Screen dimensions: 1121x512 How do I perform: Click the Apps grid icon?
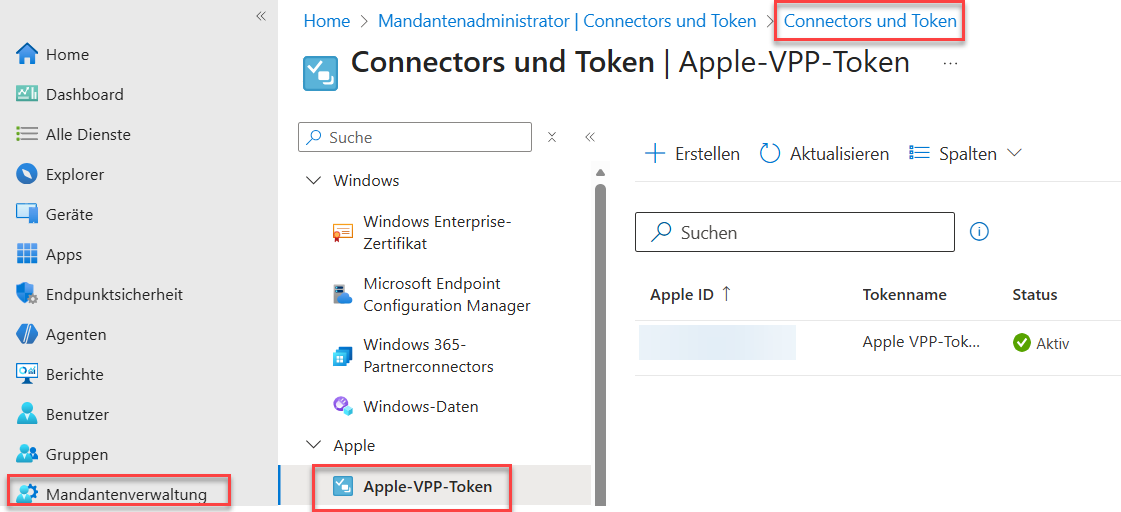(x=27, y=254)
